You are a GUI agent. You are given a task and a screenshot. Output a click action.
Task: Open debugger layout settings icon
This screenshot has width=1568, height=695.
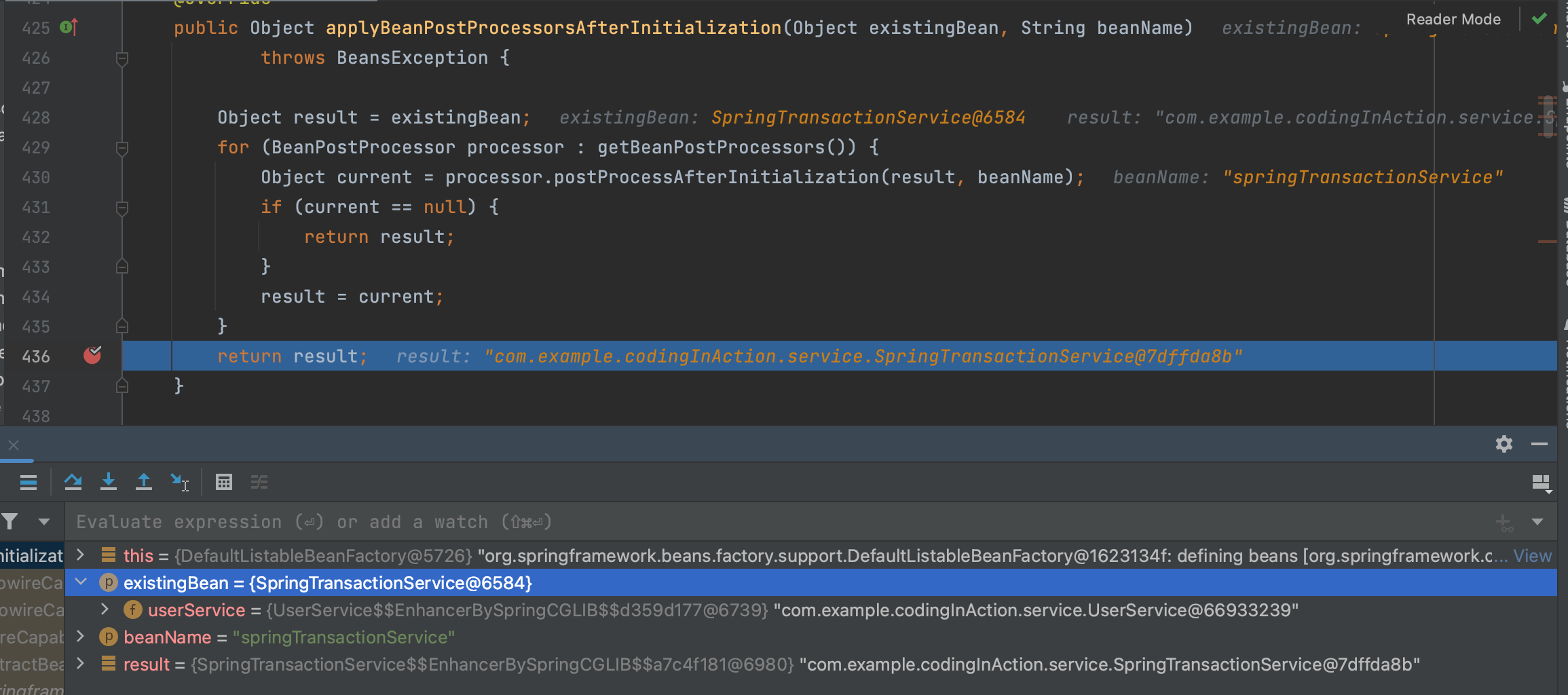(1541, 483)
